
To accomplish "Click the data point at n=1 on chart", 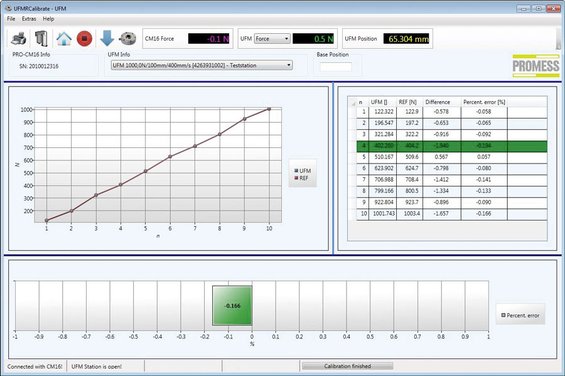I will tap(46, 220).
